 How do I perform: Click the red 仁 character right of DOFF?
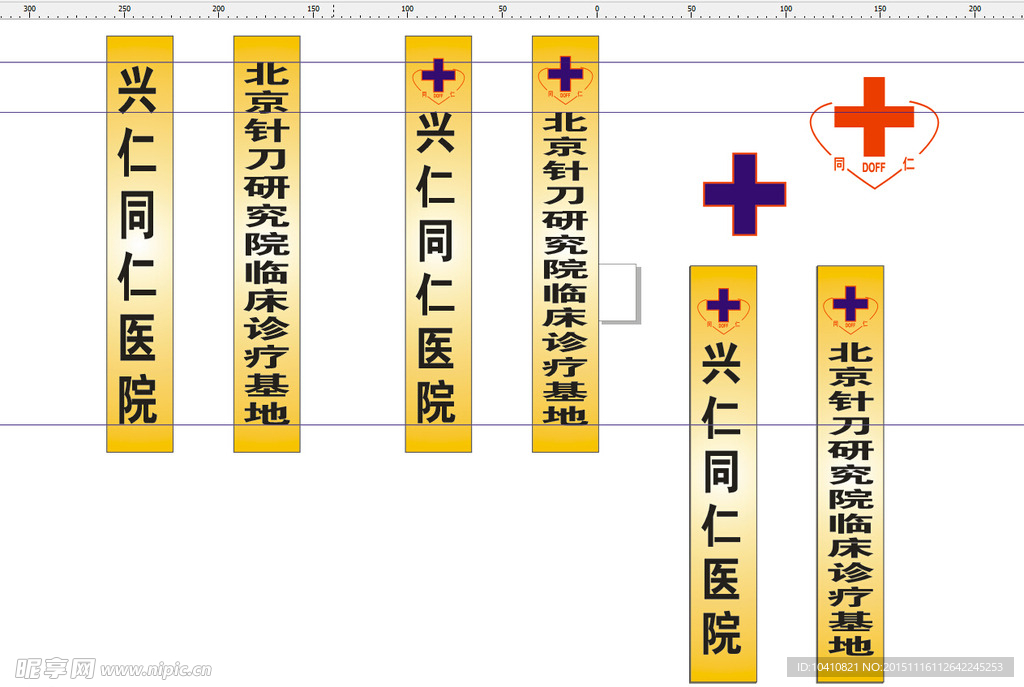[x=908, y=165]
